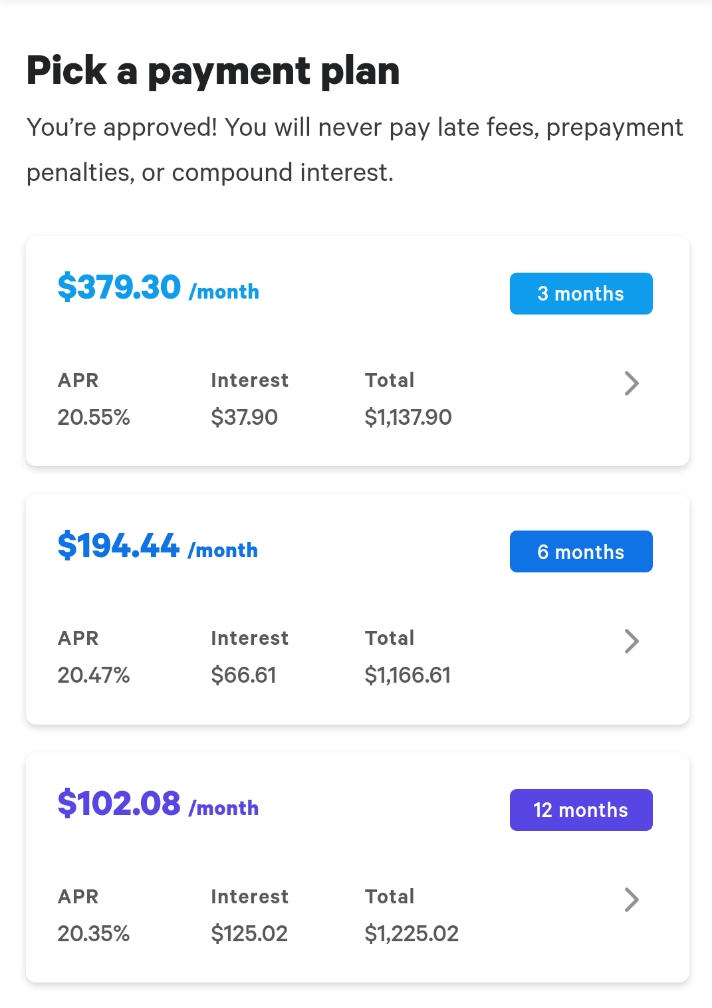This screenshot has width=712, height=1008.
Task: Choose the $194.44 per month price
Action: coord(158,546)
